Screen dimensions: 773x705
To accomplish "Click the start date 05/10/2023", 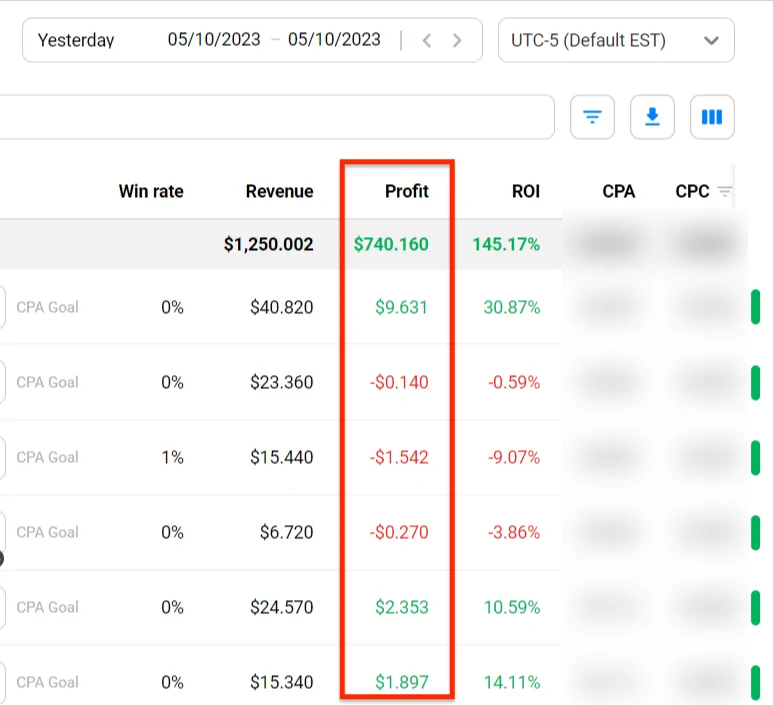I will click(x=214, y=40).
